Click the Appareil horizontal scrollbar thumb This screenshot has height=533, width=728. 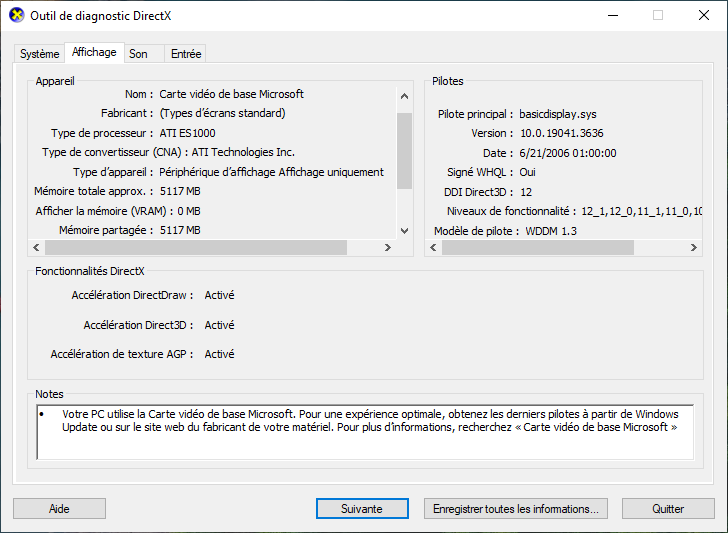click(x=196, y=247)
